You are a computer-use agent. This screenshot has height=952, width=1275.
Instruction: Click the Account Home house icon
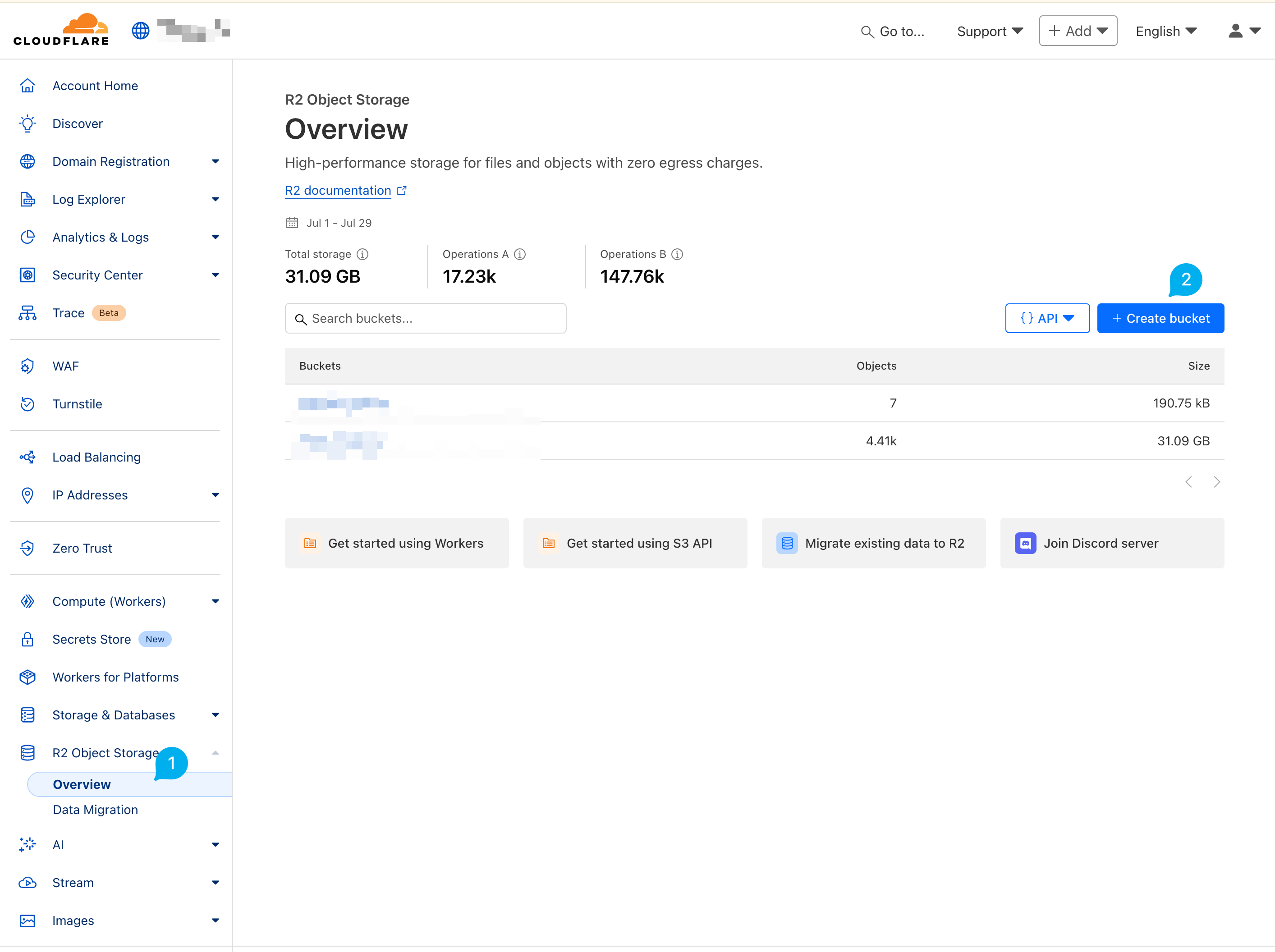pos(27,86)
